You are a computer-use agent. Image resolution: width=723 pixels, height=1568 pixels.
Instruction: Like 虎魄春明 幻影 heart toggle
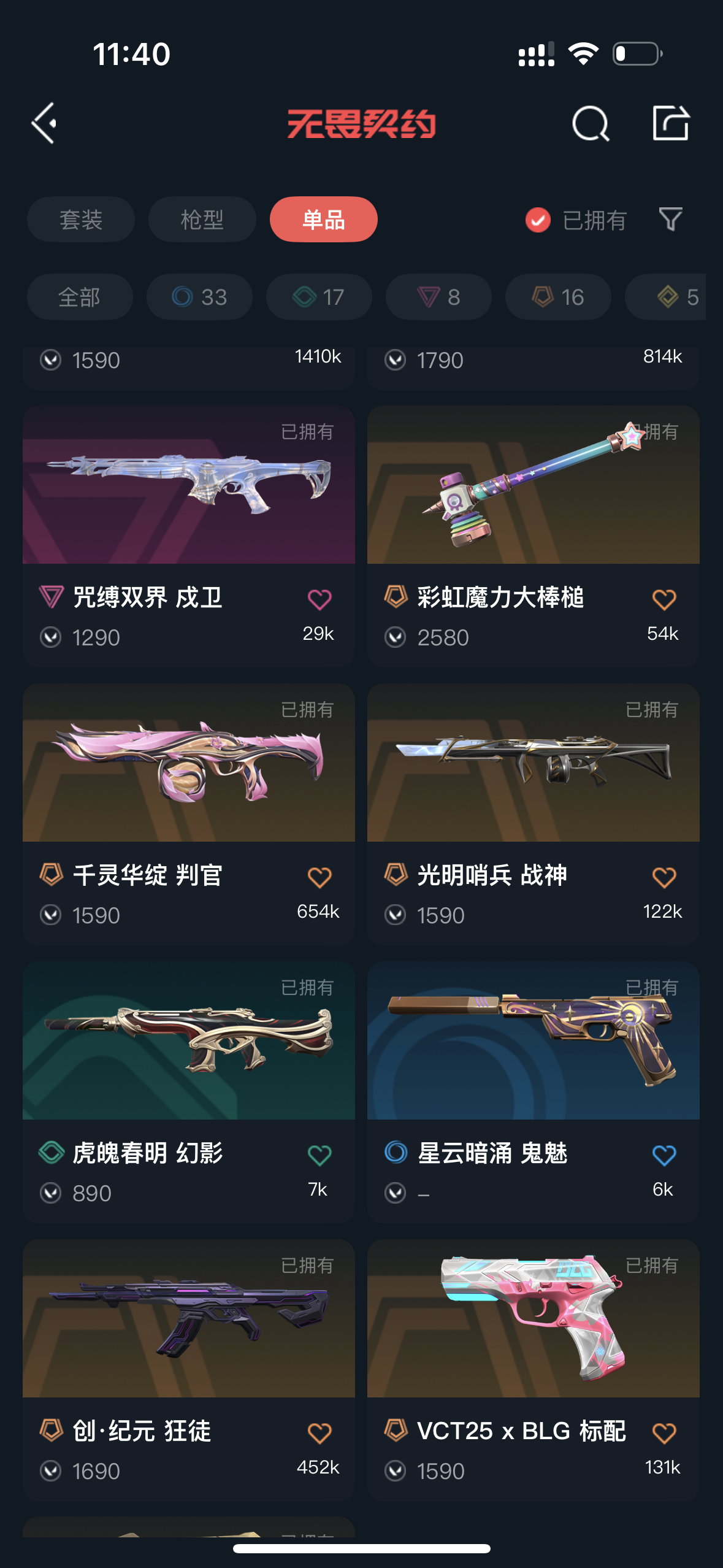click(319, 1155)
